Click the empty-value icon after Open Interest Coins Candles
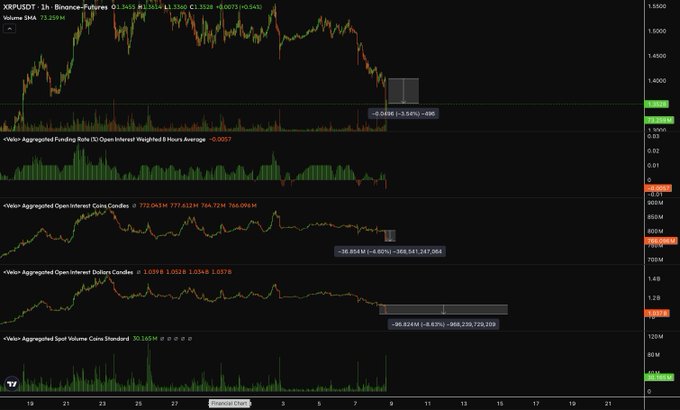This screenshot has width=680, height=410. tap(134, 206)
